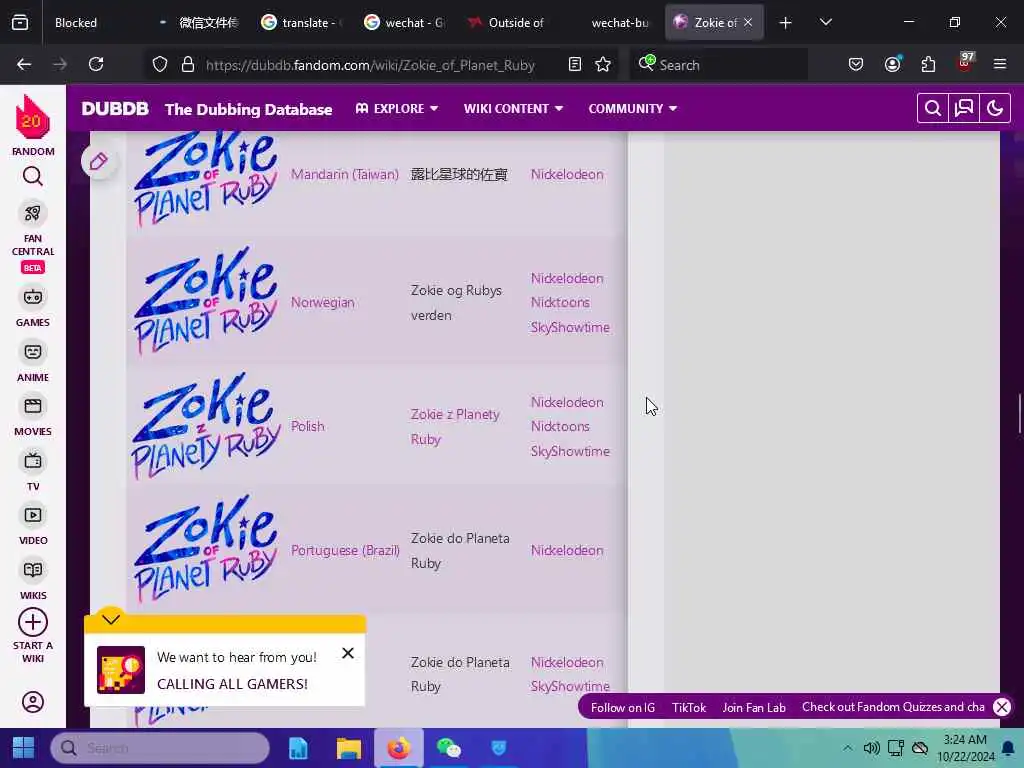The height and width of the screenshot is (768, 1024).
Task: Go back to the previous page
Action: coord(24,64)
